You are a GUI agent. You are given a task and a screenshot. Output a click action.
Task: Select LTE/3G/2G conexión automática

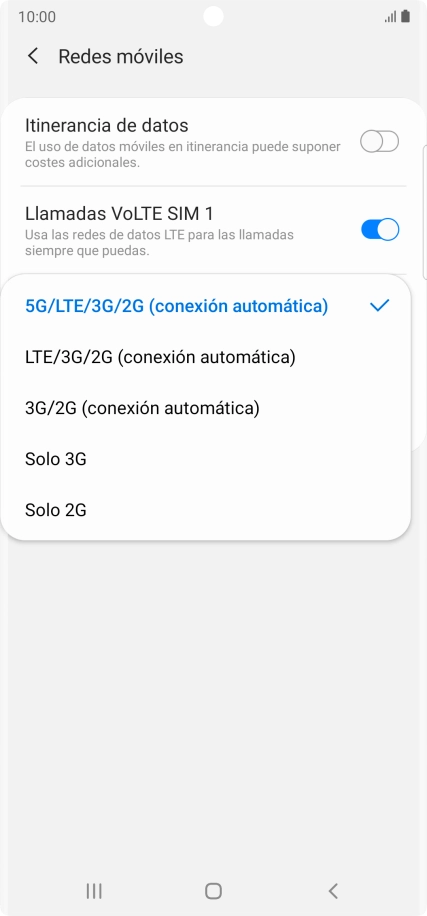click(x=206, y=356)
